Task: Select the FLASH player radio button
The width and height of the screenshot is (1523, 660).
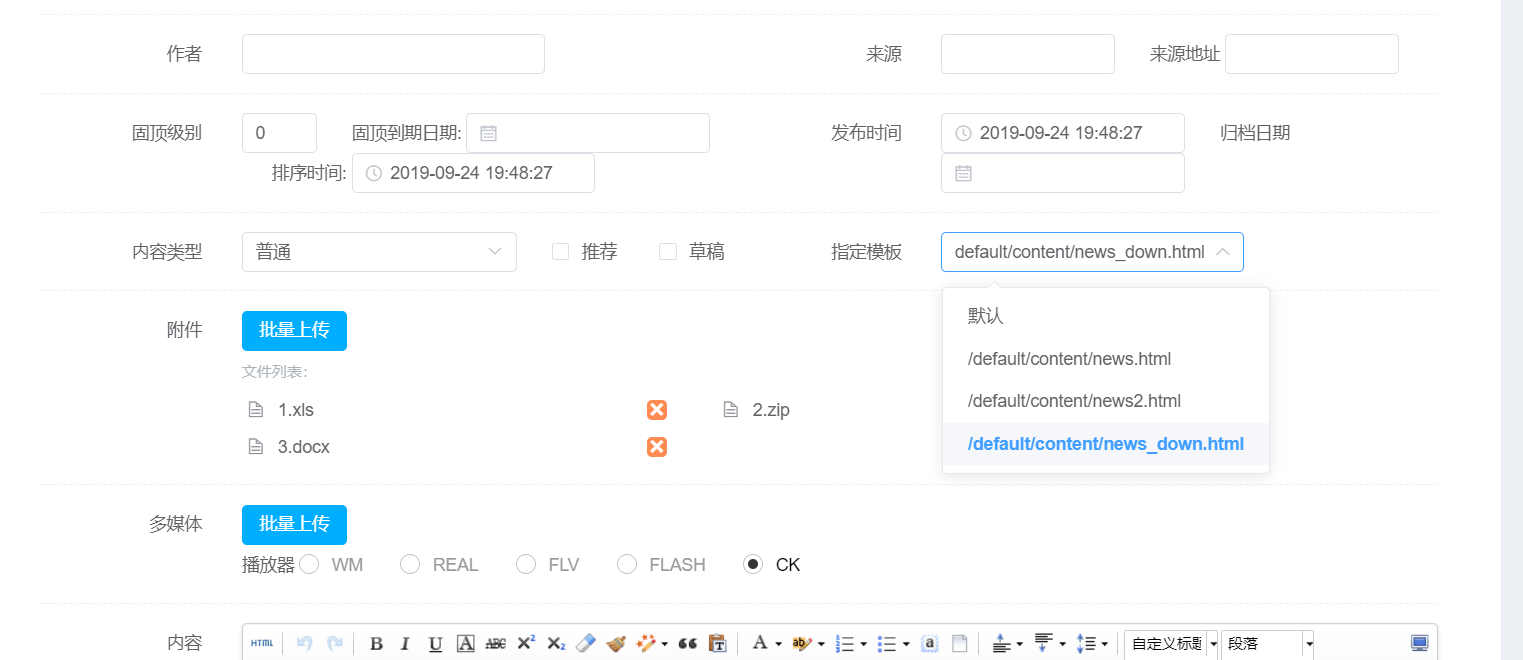Action: click(x=627, y=565)
